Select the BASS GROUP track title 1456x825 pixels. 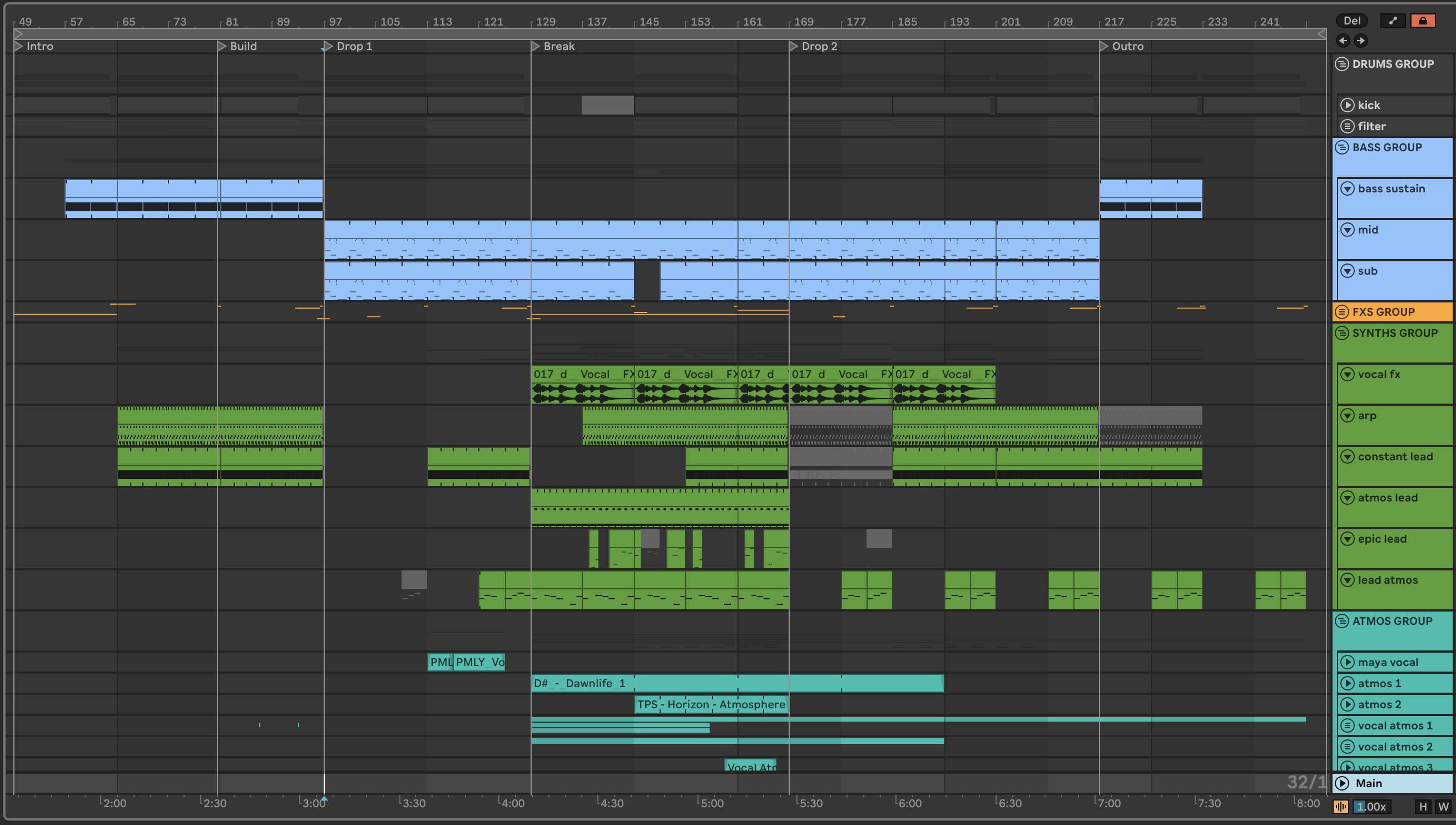pos(1387,147)
